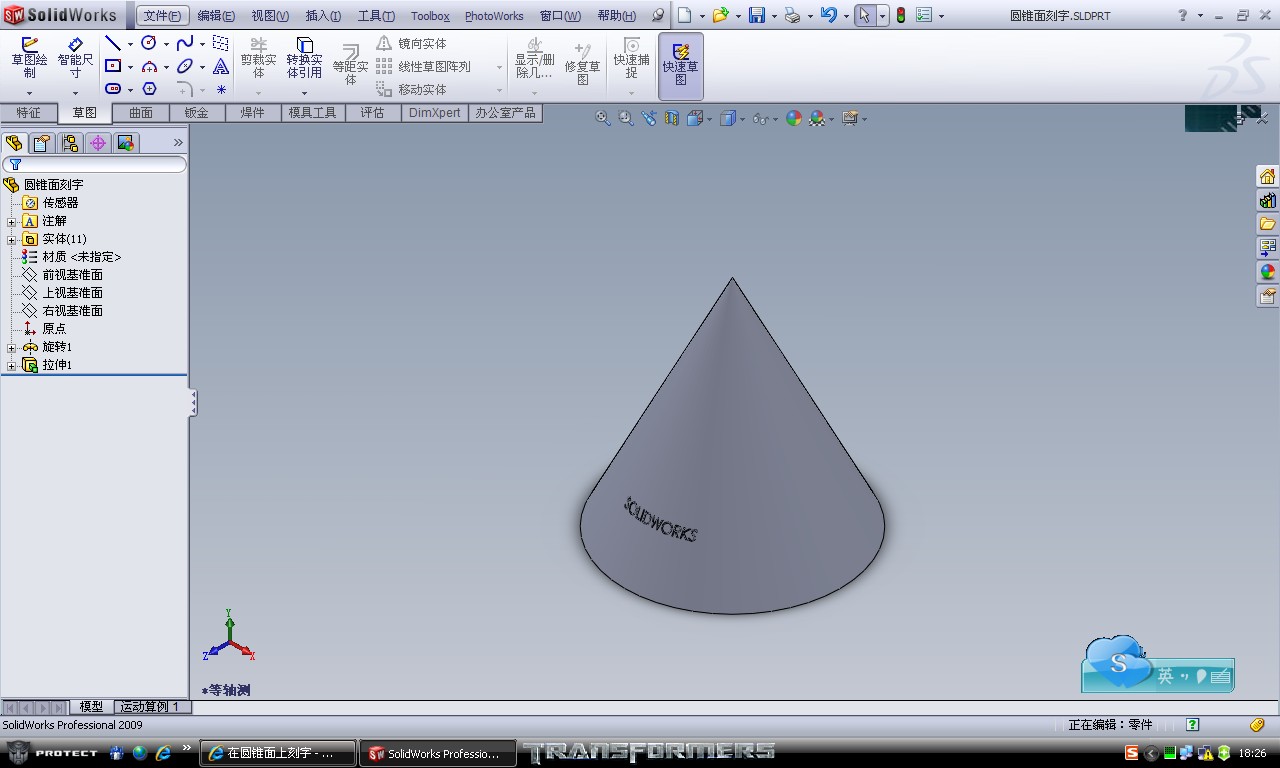Click the Section View icon
1280x768 pixels.
[x=672, y=118]
